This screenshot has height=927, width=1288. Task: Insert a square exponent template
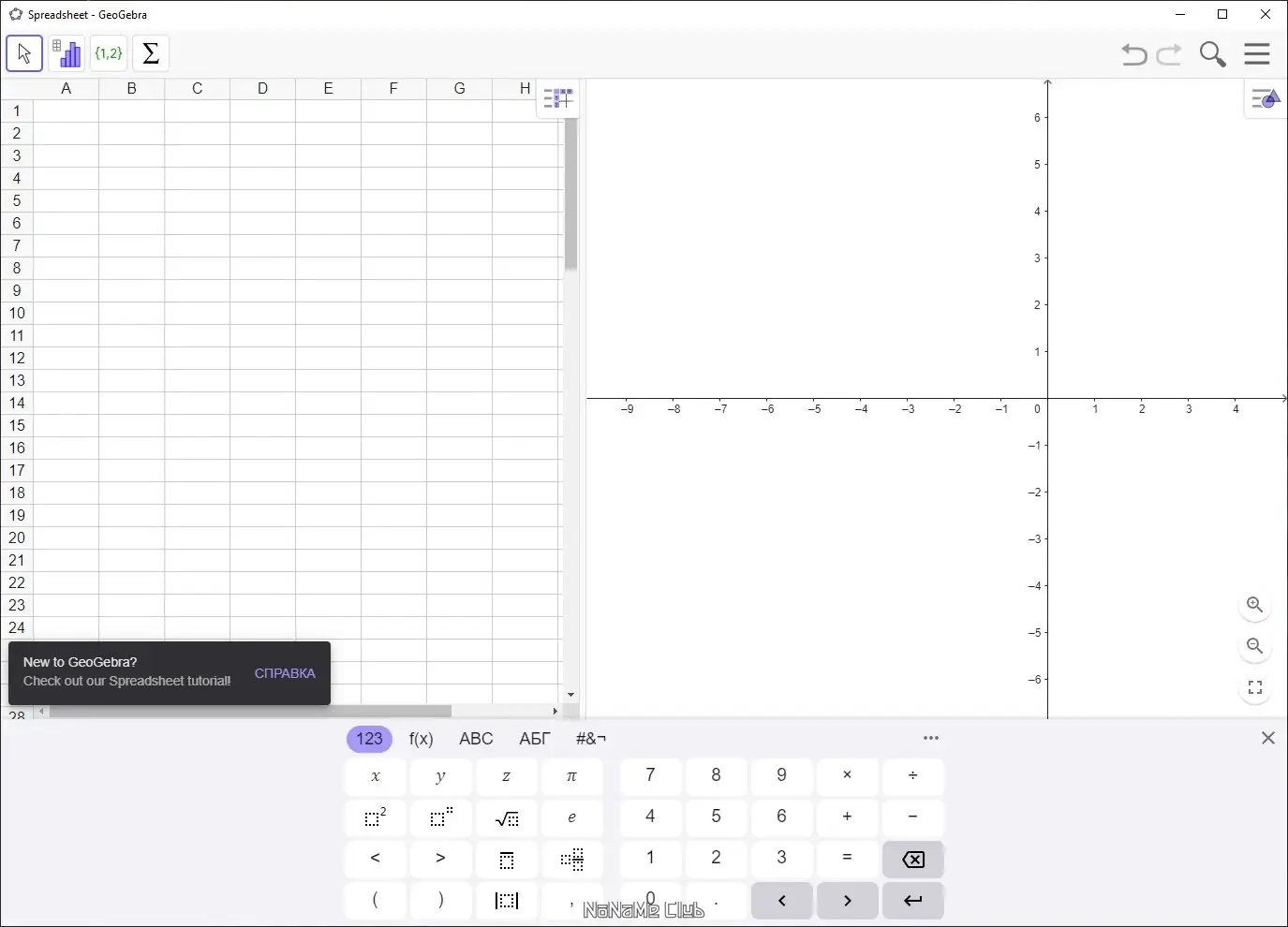pyautogui.click(x=376, y=818)
